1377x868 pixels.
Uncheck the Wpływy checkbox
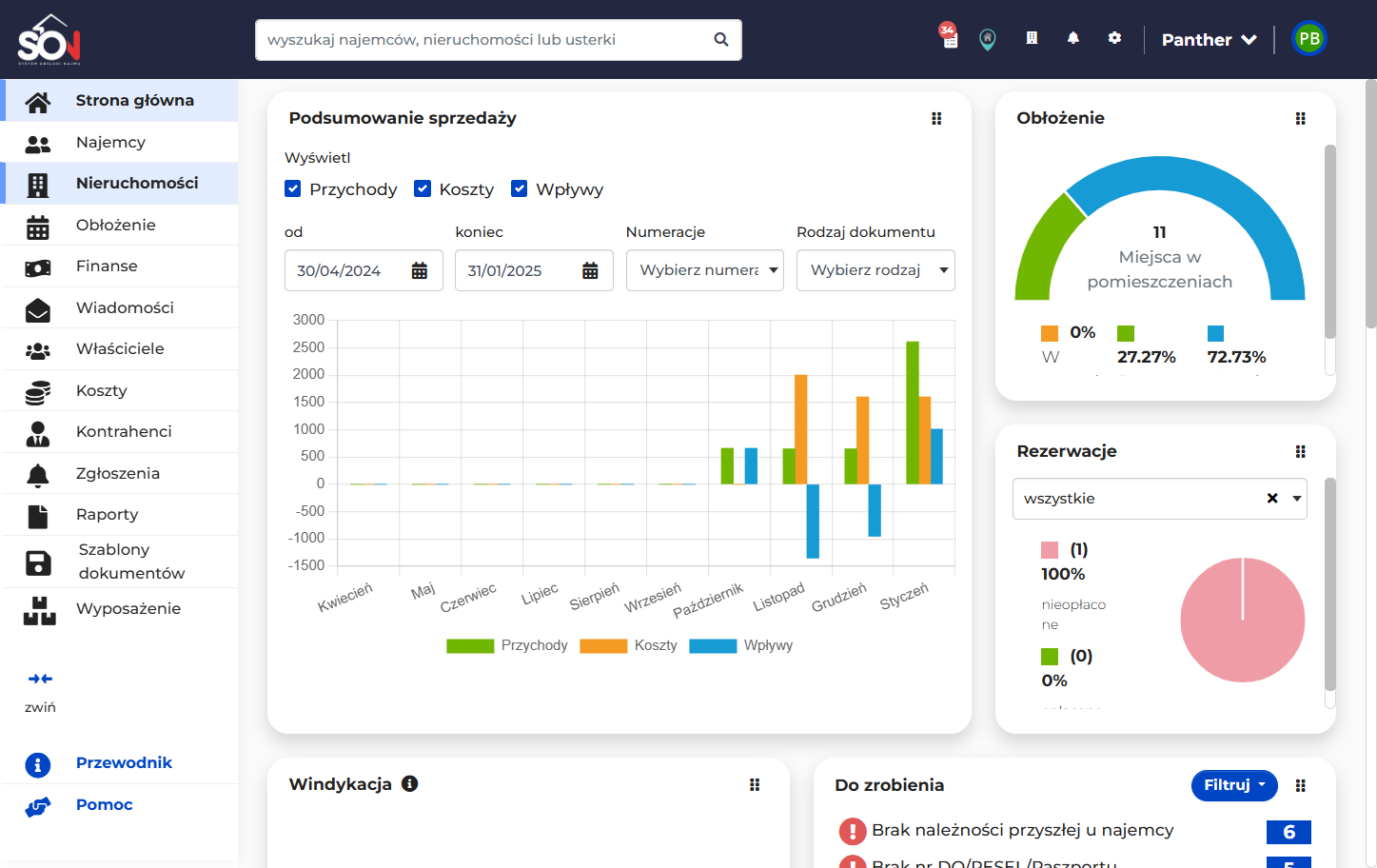(x=520, y=188)
